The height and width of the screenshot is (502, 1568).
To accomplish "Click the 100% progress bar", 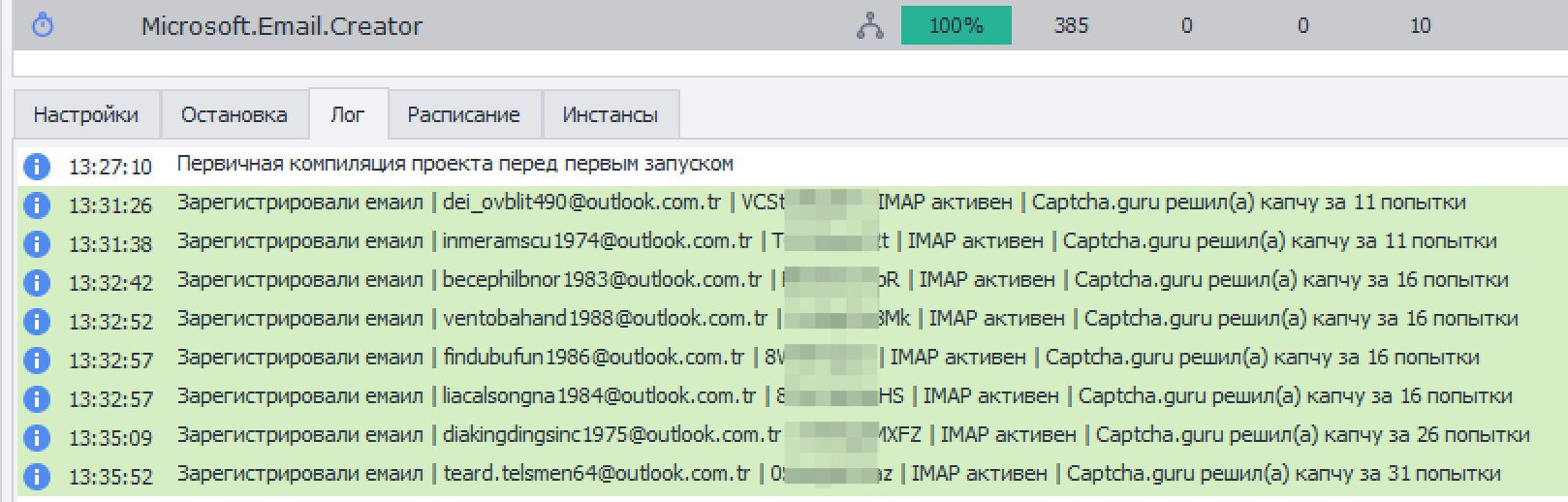I will coord(956,26).
